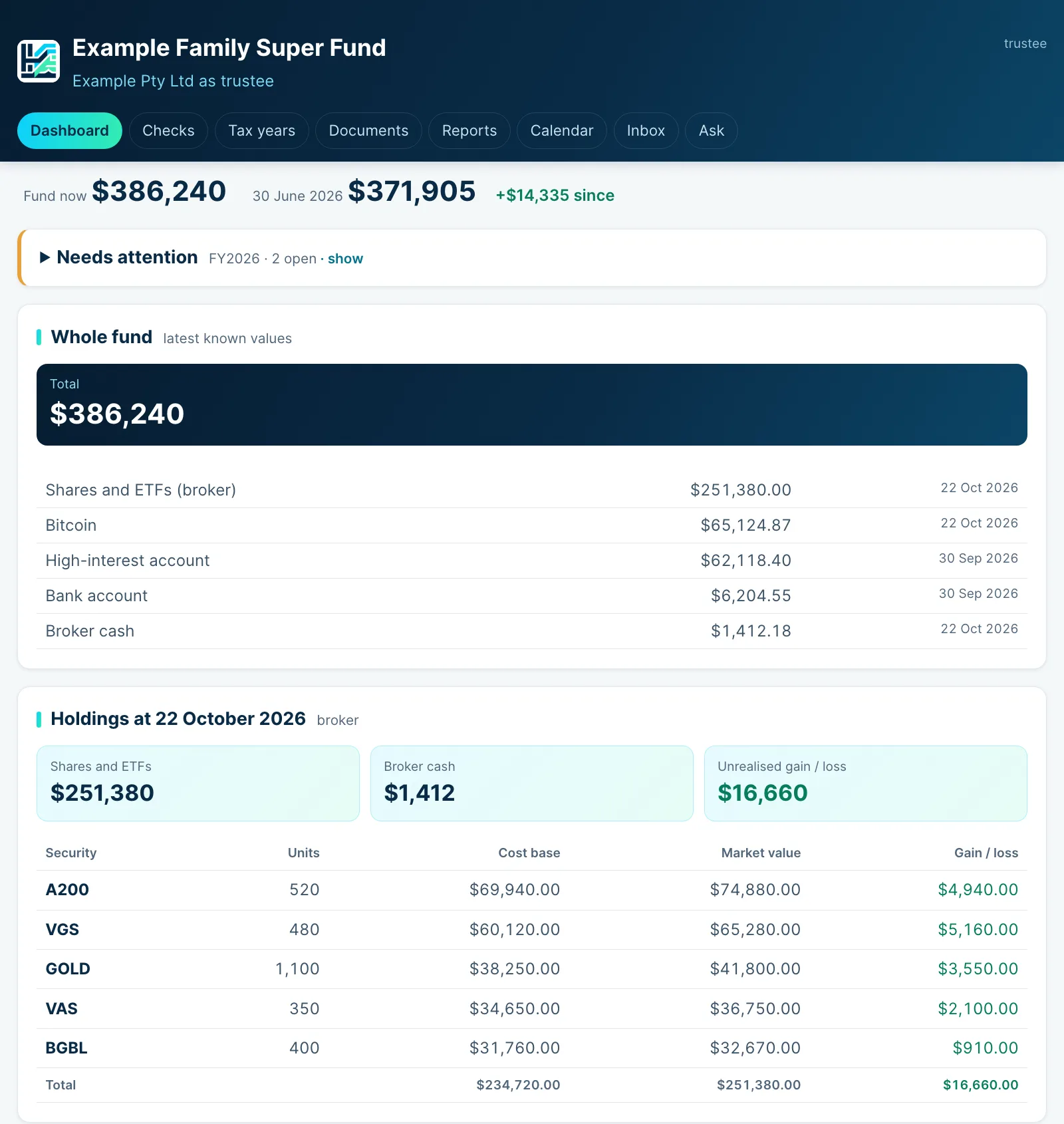Open the Dashboard tab
Image resolution: width=1064 pixels, height=1124 pixels.
click(x=70, y=130)
